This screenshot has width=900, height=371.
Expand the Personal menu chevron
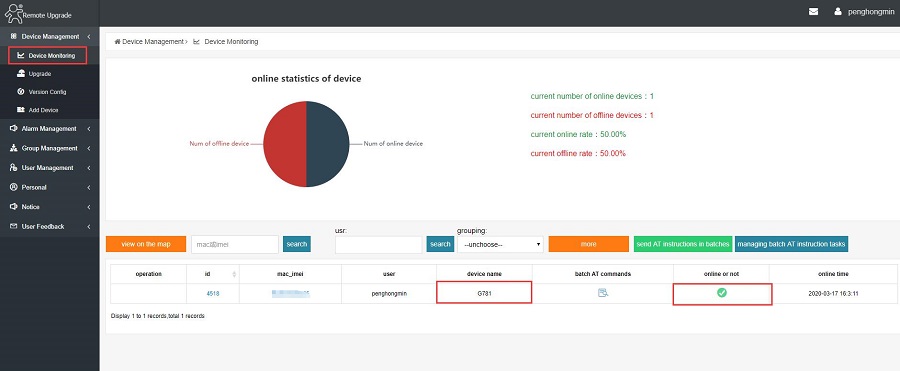[x=89, y=187]
